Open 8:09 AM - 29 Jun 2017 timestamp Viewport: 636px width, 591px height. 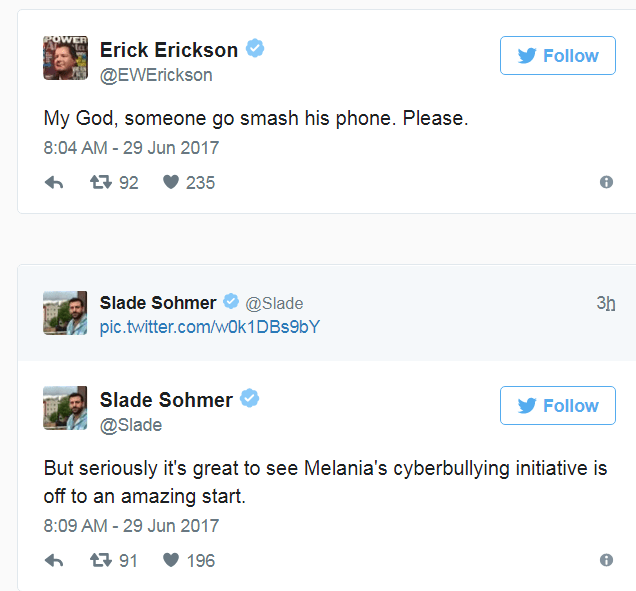point(131,526)
